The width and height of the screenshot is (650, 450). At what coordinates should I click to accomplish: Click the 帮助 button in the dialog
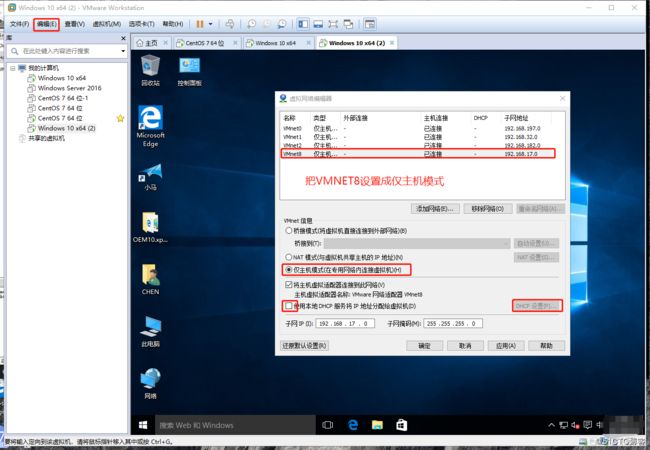click(x=546, y=346)
